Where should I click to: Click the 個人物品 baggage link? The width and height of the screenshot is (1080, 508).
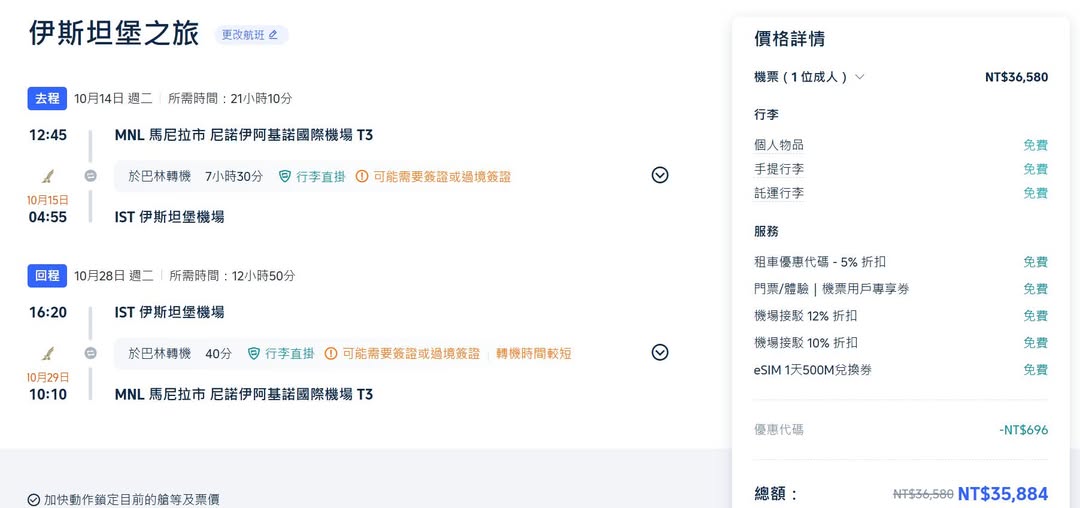pos(779,145)
